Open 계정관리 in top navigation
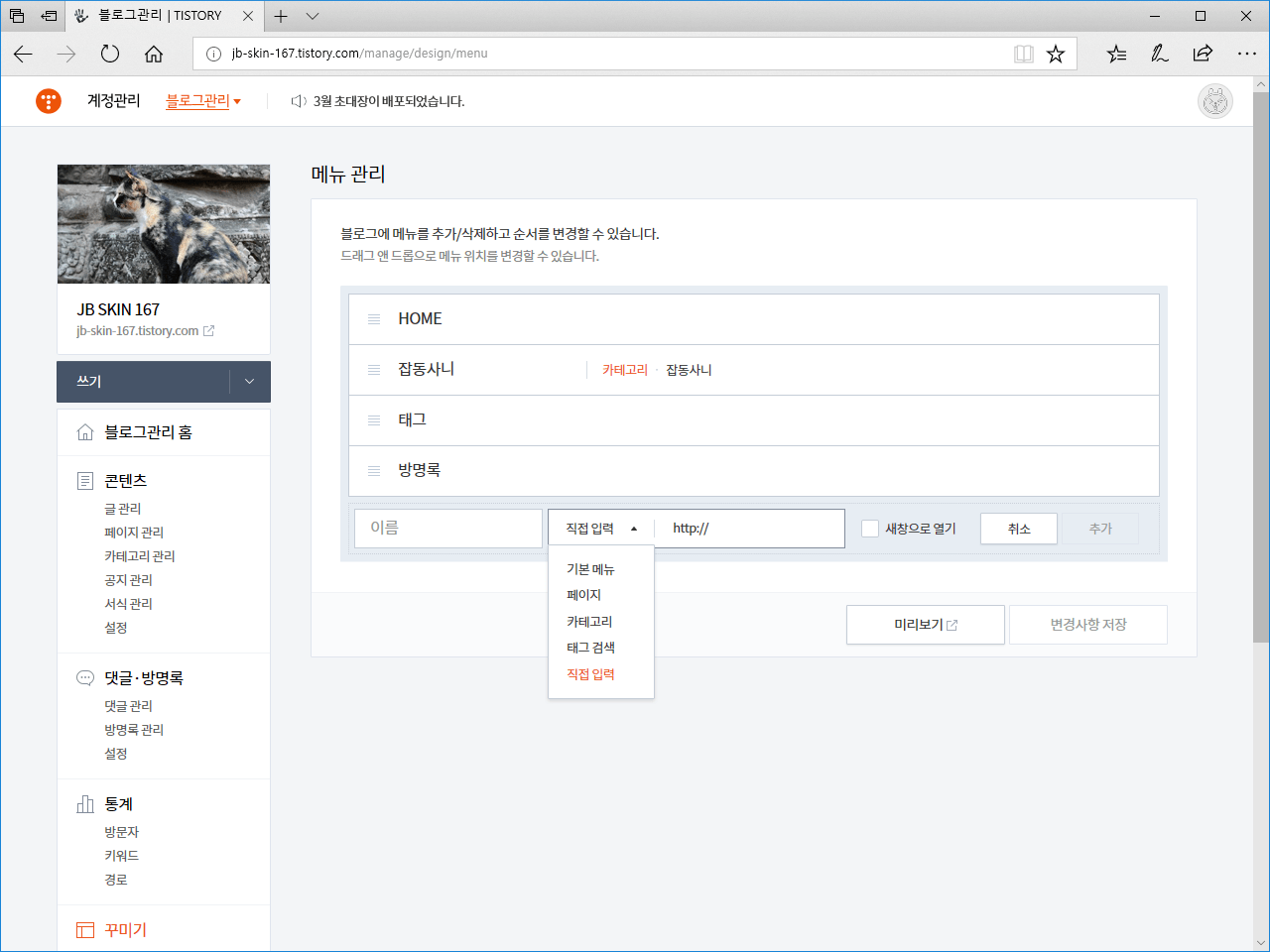 click(x=114, y=101)
